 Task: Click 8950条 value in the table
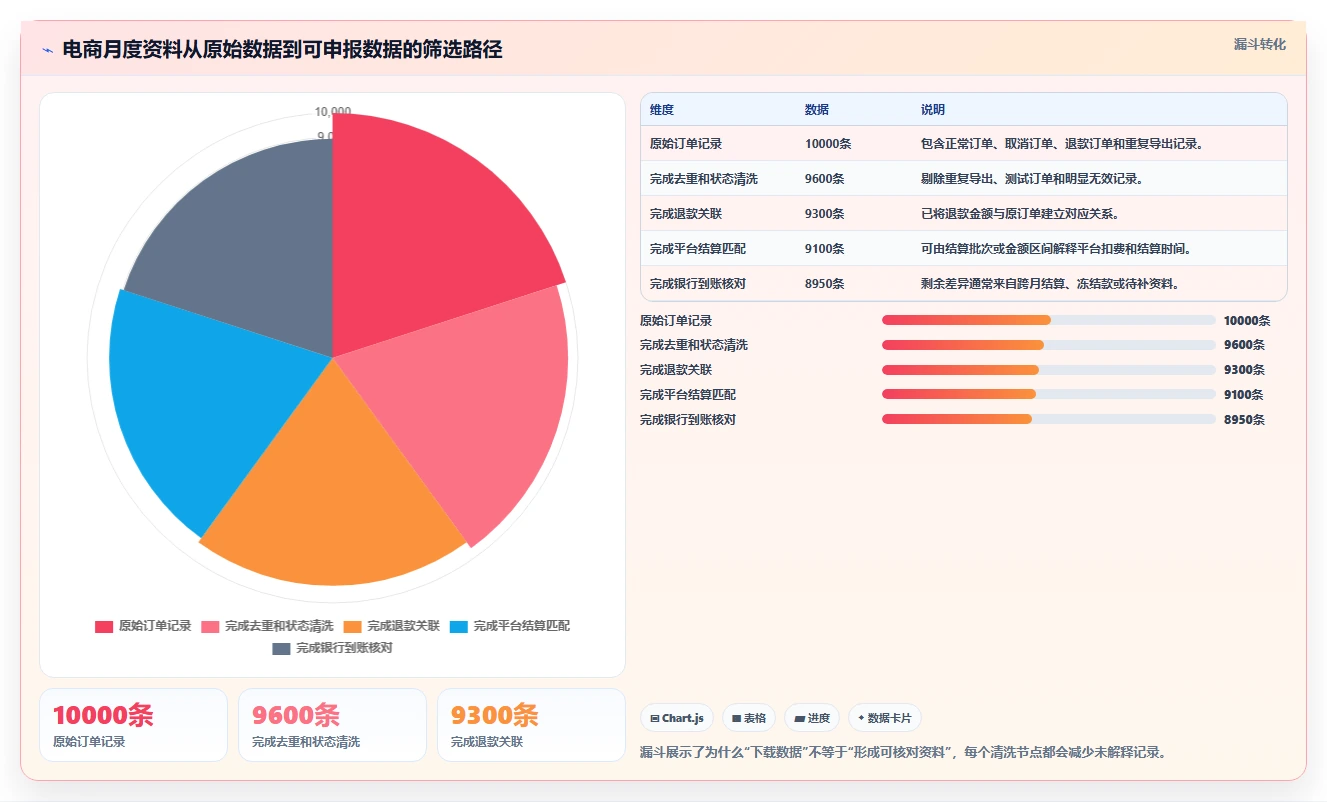(825, 284)
